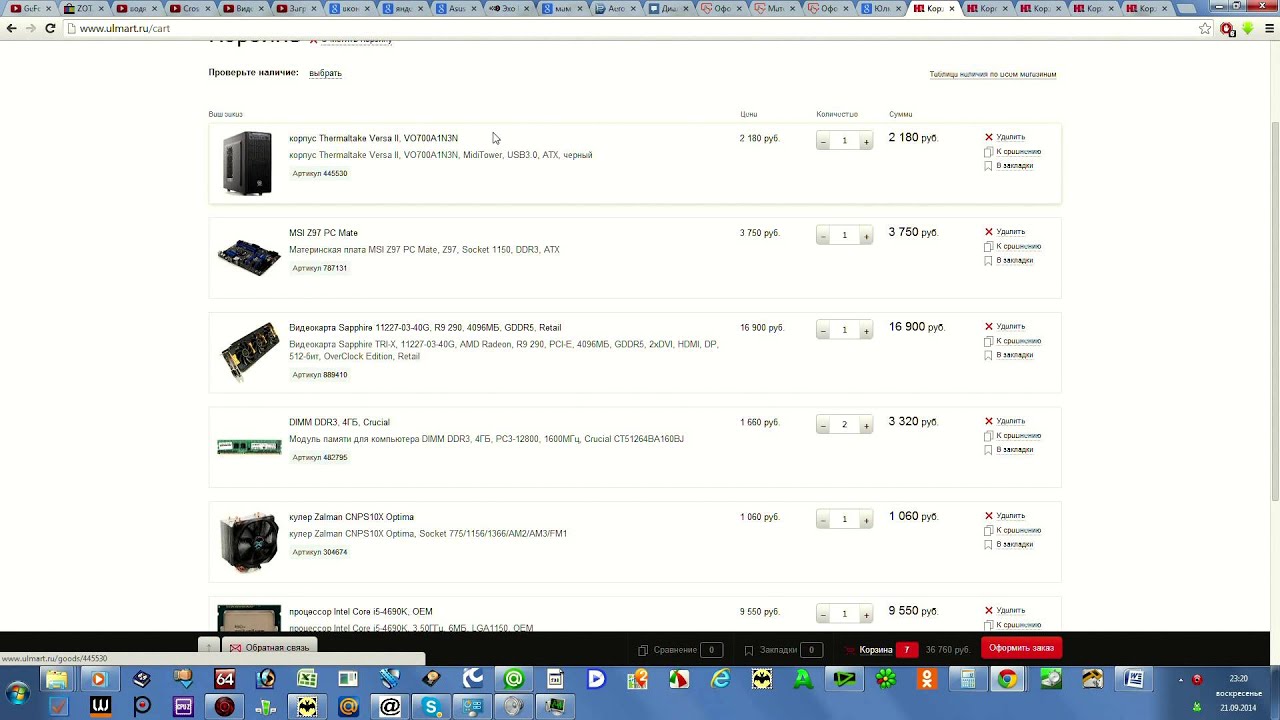Open Microsoft Word from the taskbar
Viewport: 1280px width, 720px height.
[1134, 680]
